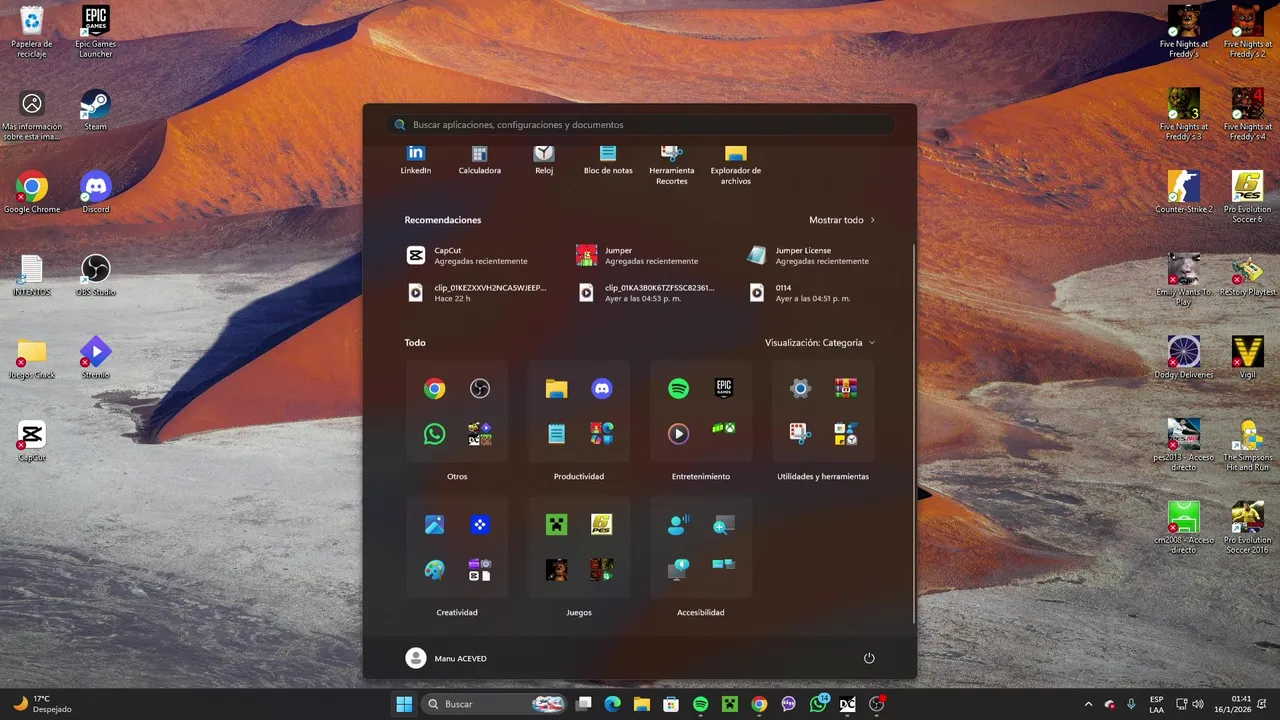This screenshot has width=1280, height=720.
Task: Open the Visualización: Categoría dropdown
Action: (820, 342)
